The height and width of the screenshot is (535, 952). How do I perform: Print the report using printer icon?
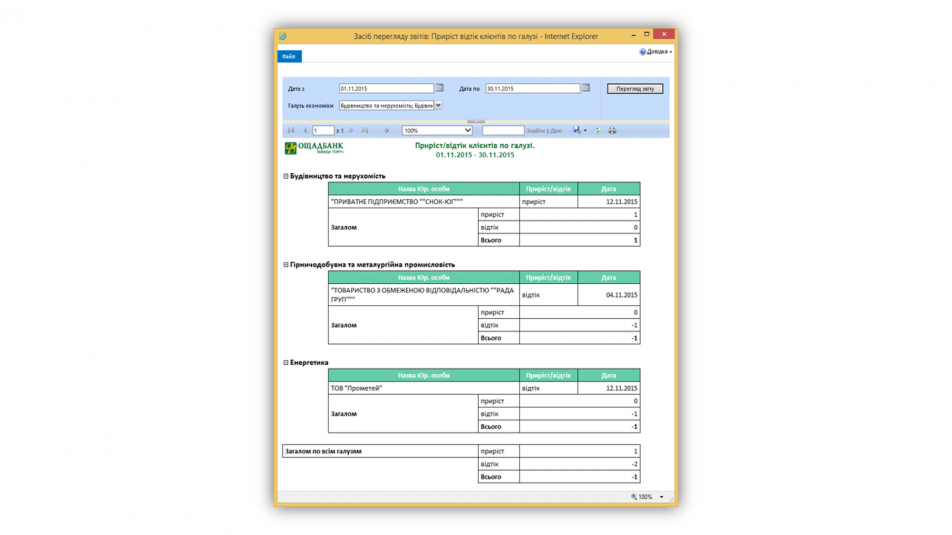pyautogui.click(x=612, y=131)
